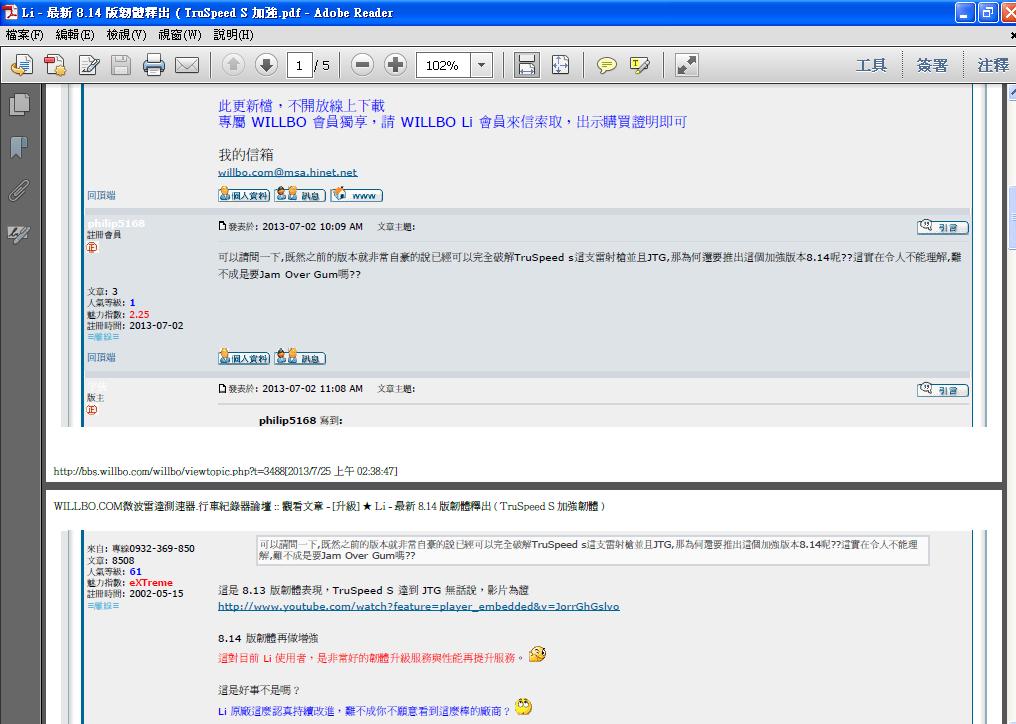Go to the previous page arrow
The width and height of the screenshot is (1016, 724).
tap(233, 66)
